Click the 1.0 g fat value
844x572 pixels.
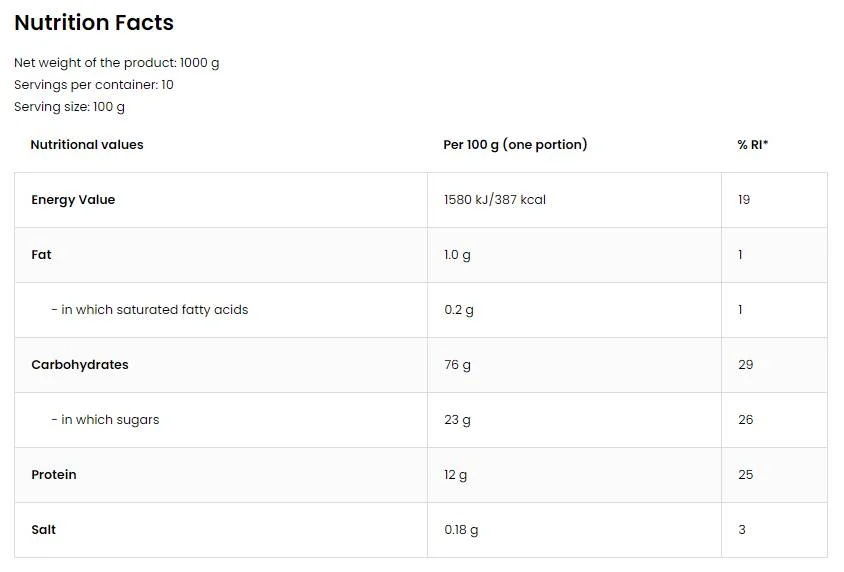coord(457,255)
